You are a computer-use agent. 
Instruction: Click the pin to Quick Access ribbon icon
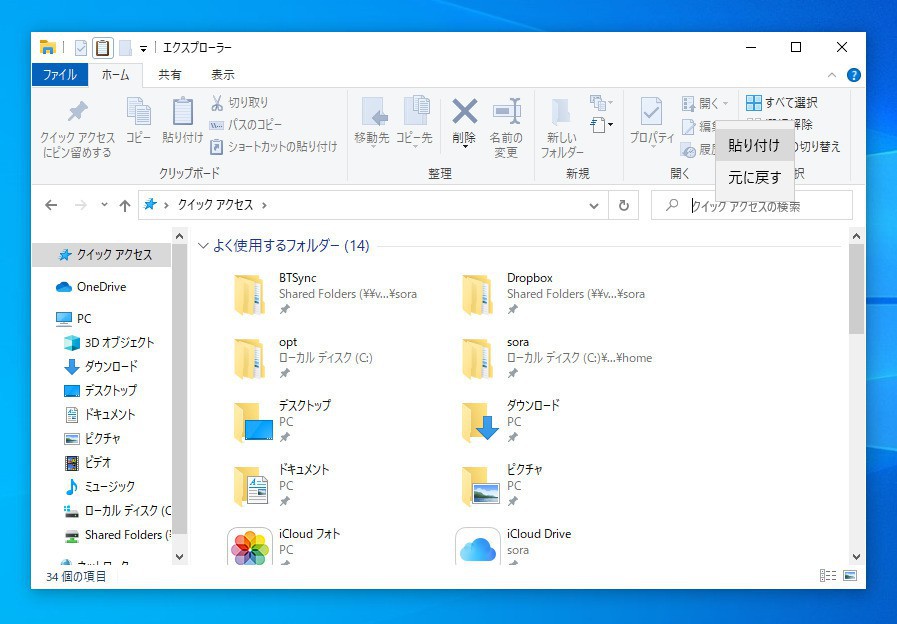tap(77, 112)
